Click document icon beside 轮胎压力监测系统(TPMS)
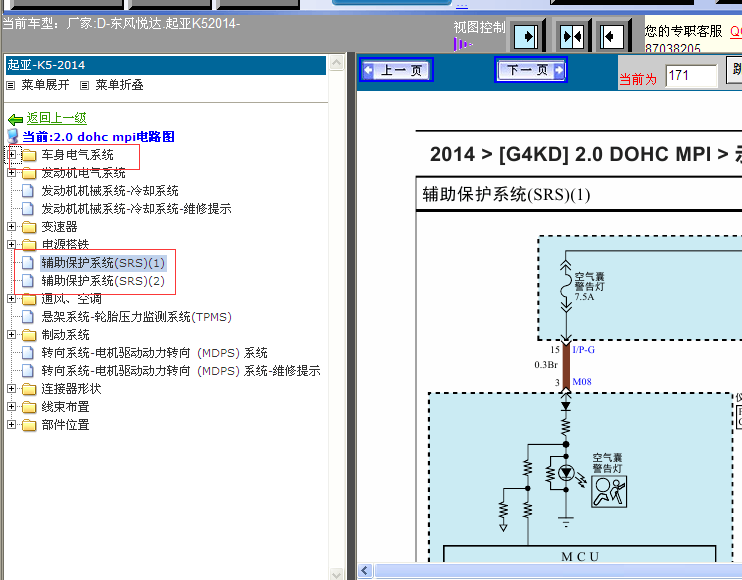Screen dimensions: 742x580 pyautogui.click(x=28, y=316)
